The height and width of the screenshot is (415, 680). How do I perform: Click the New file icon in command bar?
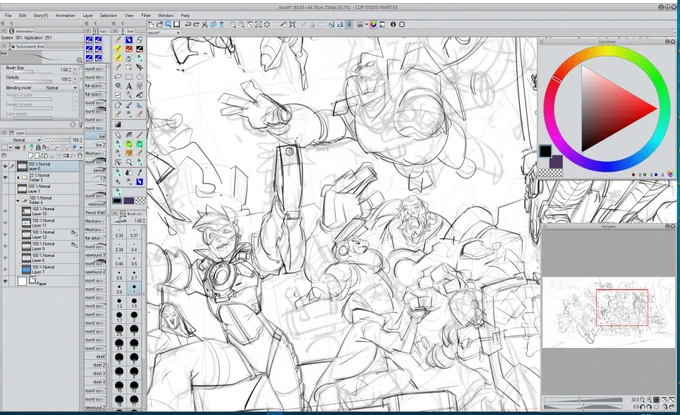(x=151, y=24)
